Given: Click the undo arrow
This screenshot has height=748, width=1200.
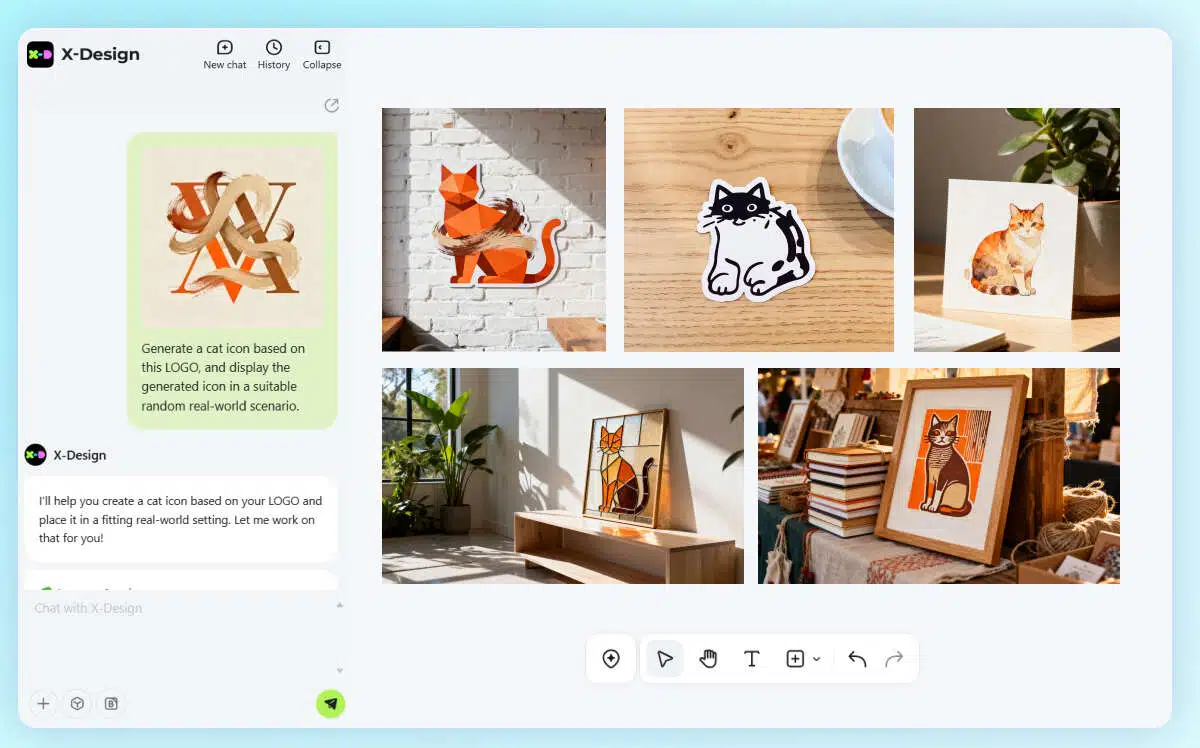Looking at the screenshot, I should pos(857,659).
